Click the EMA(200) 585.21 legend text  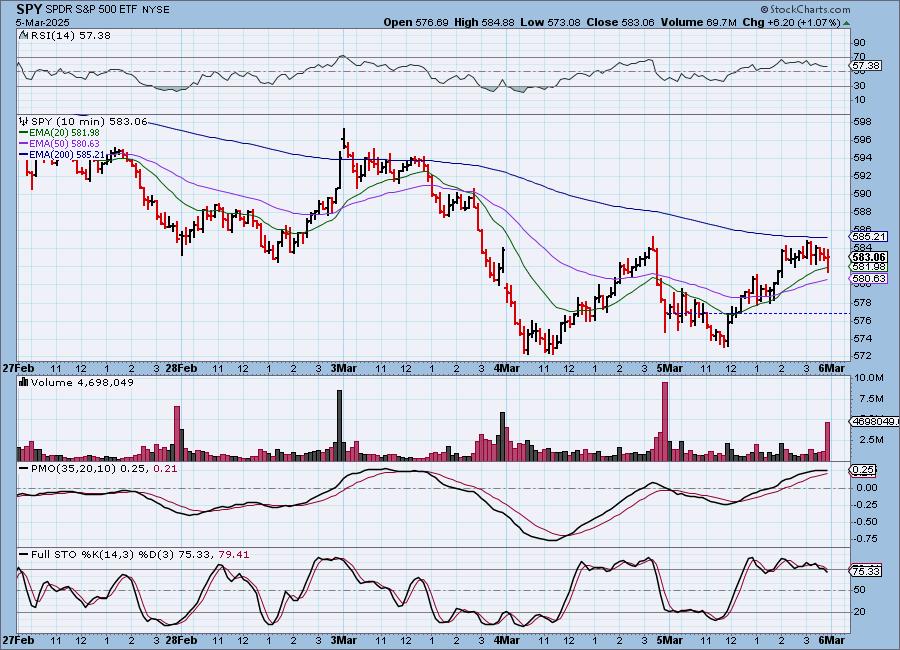[67, 154]
